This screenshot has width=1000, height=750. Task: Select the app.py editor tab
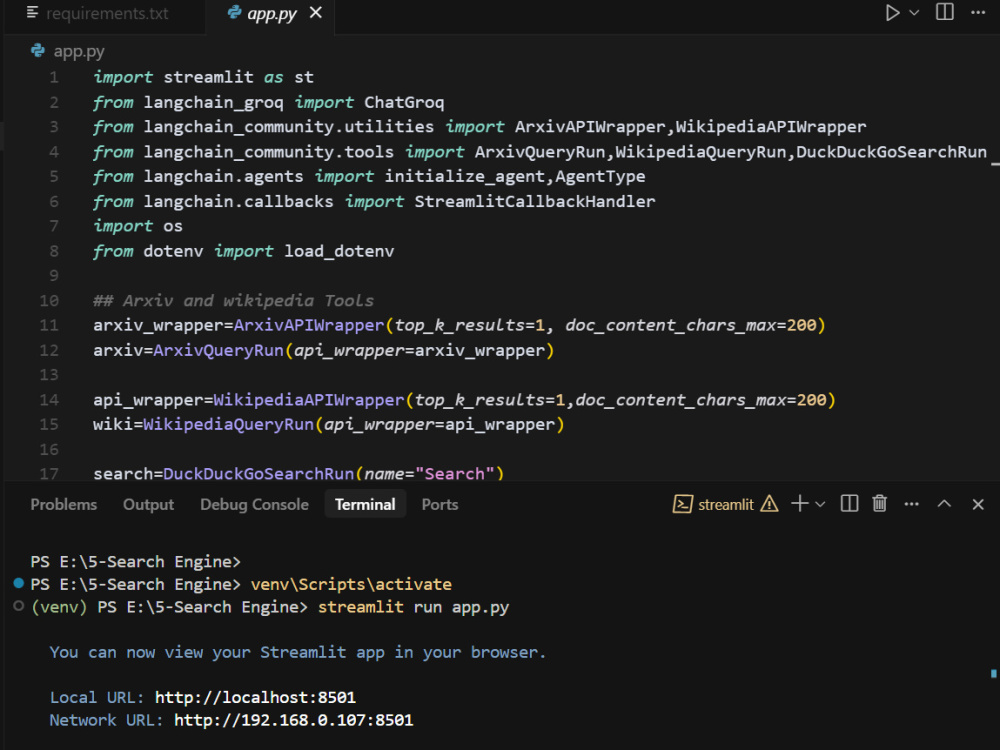(x=270, y=14)
